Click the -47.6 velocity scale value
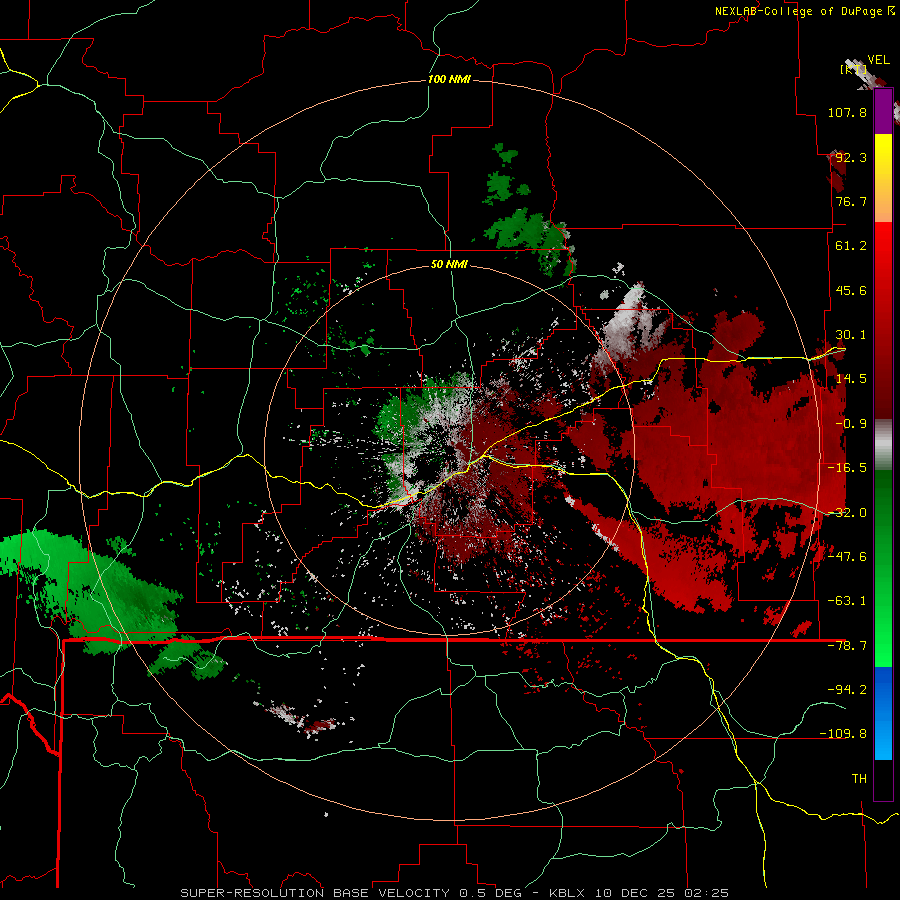The image size is (900, 900). [847, 557]
